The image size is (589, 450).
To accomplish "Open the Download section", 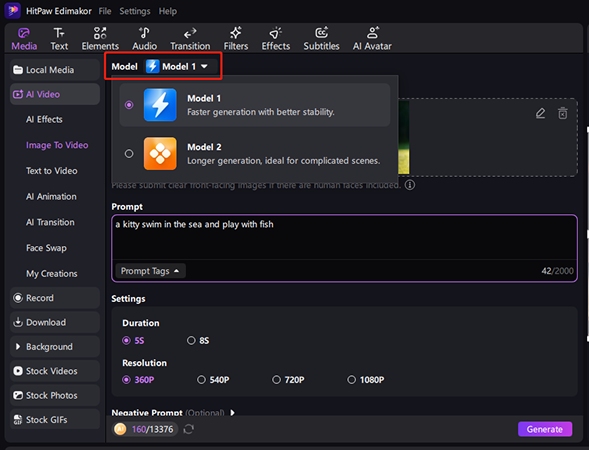I will [x=55, y=322].
